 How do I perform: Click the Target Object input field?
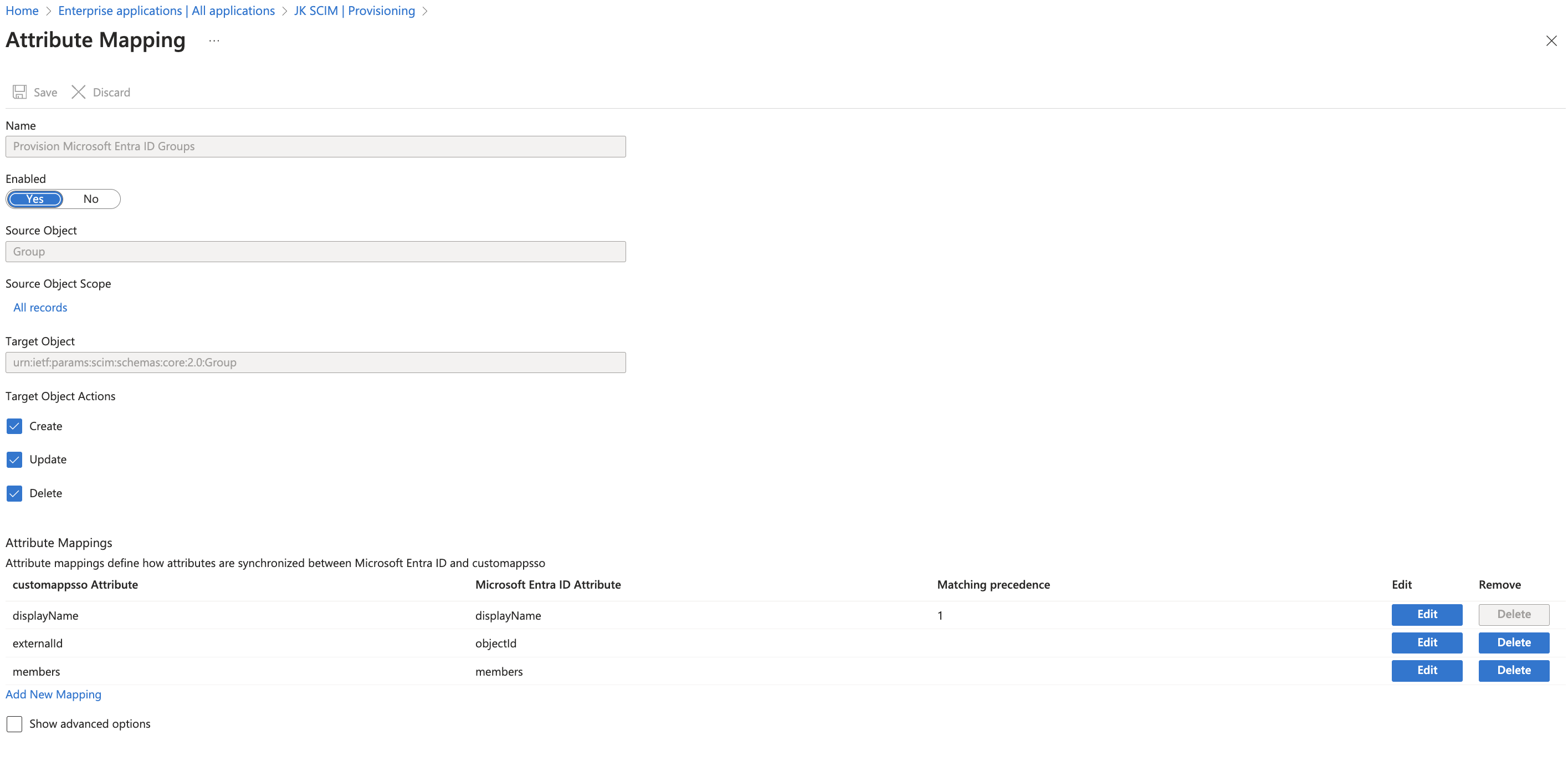(315, 363)
